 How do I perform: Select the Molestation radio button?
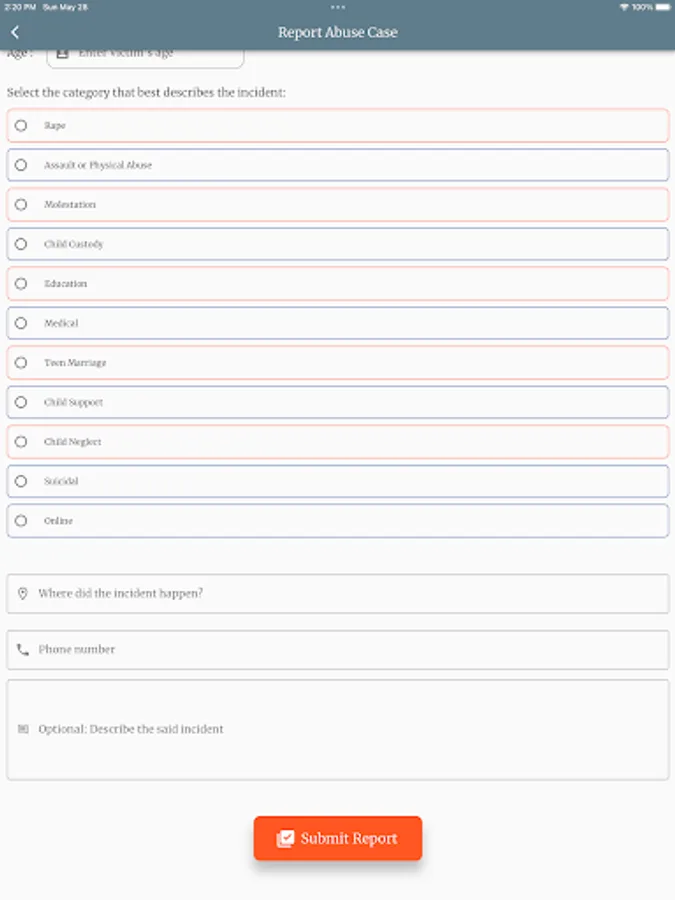(21, 205)
